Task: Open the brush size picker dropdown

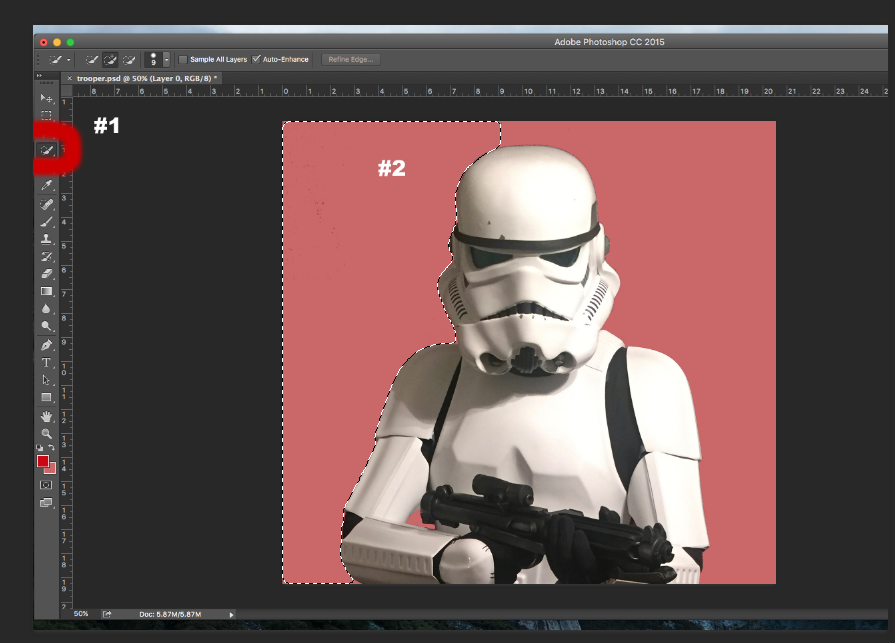Action: point(166,59)
